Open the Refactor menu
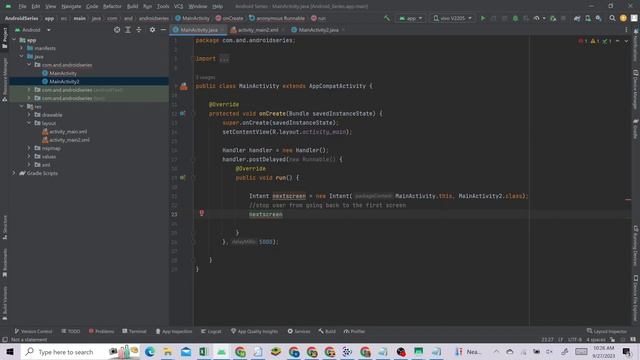Screen dimensions: 640x360 pyautogui.click(x=112, y=6)
